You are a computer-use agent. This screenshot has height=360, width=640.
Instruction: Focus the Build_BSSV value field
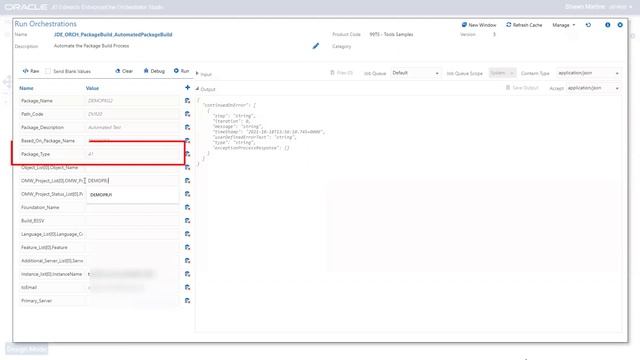133,220
